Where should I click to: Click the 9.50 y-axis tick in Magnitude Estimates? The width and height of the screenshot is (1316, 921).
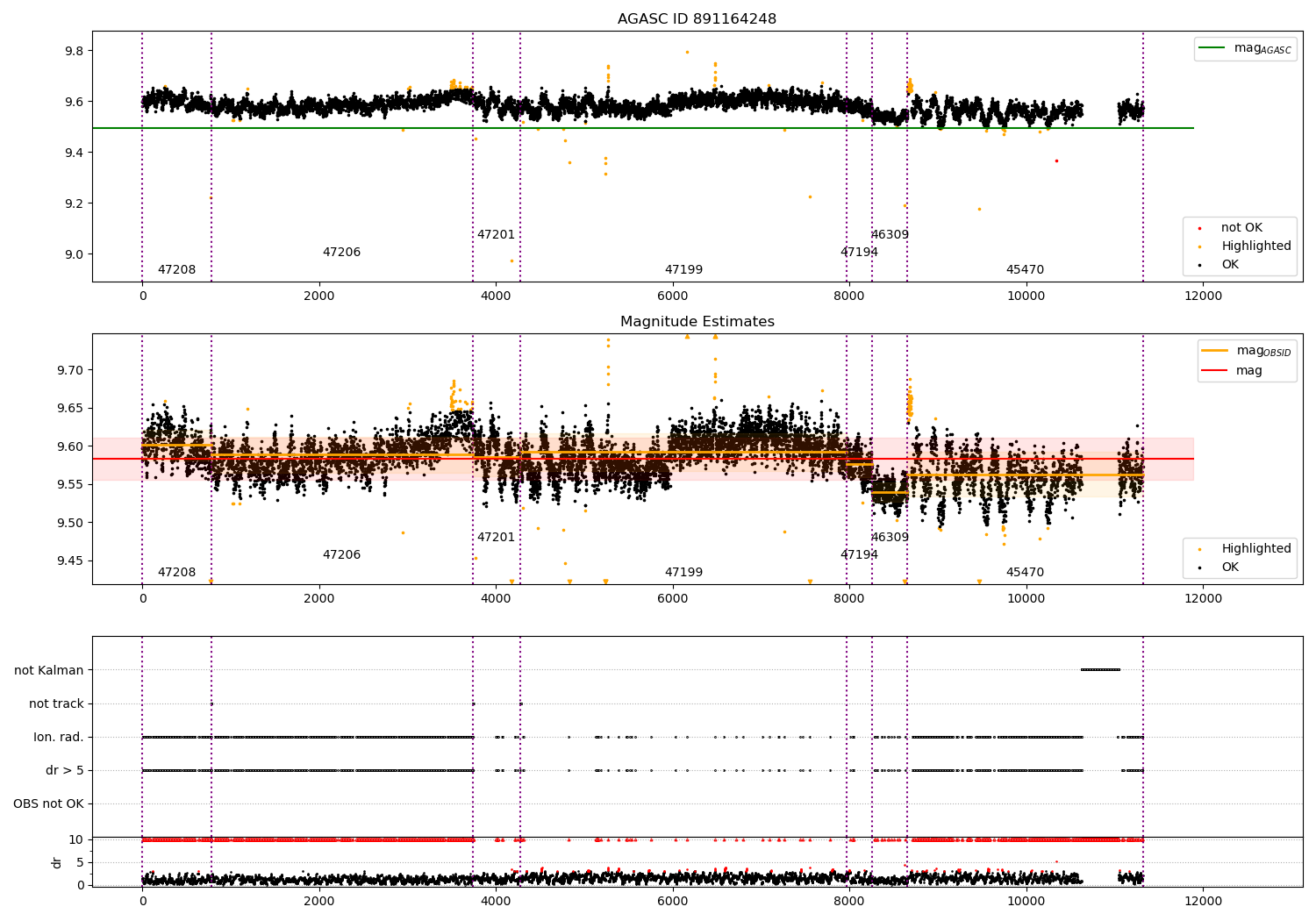tap(70, 524)
